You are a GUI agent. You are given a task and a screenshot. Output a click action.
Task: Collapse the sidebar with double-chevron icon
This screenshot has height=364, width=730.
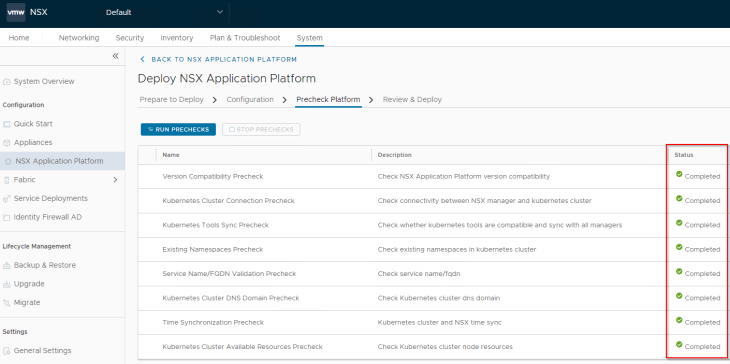tap(115, 56)
